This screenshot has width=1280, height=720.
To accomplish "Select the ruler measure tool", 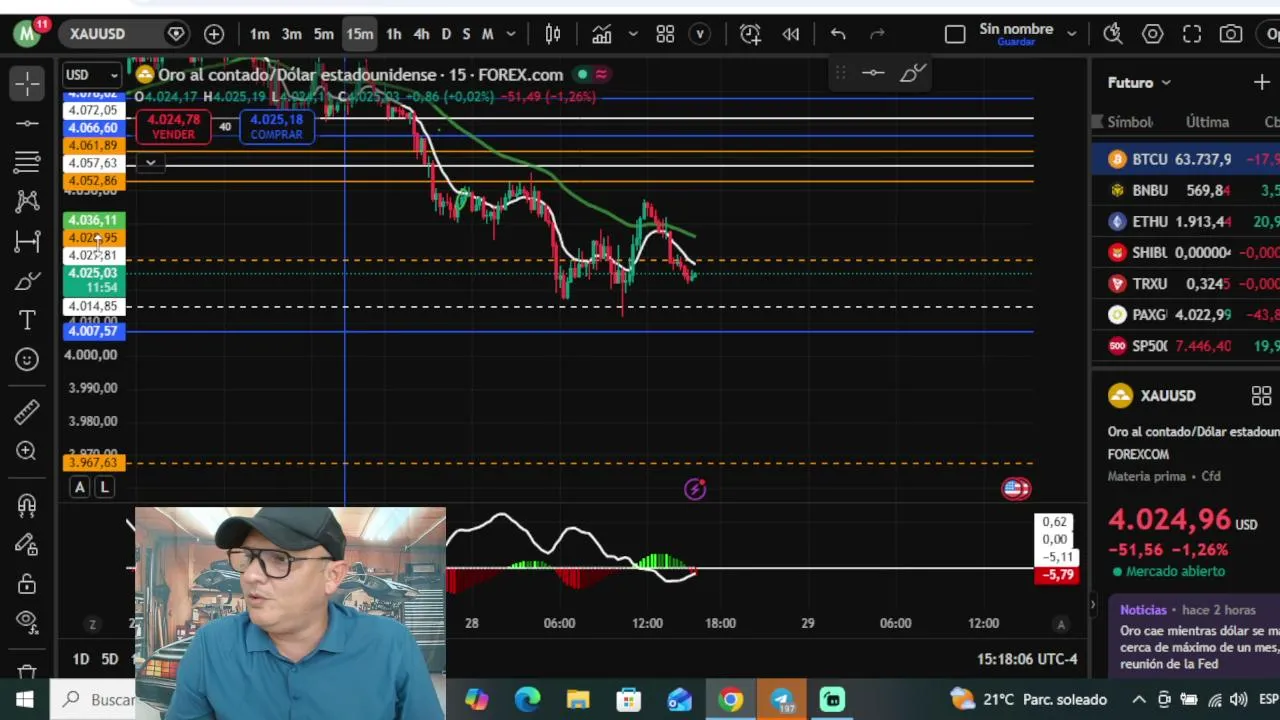I will (x=27, y=411).
